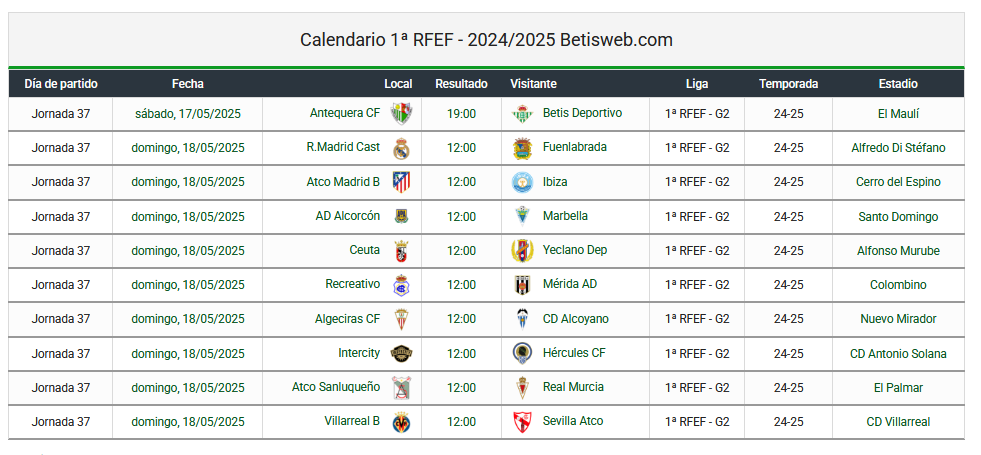Open the Real Murcia team link
The width and height of the screenshot is (981, 455).
click(x=573, y=387)
